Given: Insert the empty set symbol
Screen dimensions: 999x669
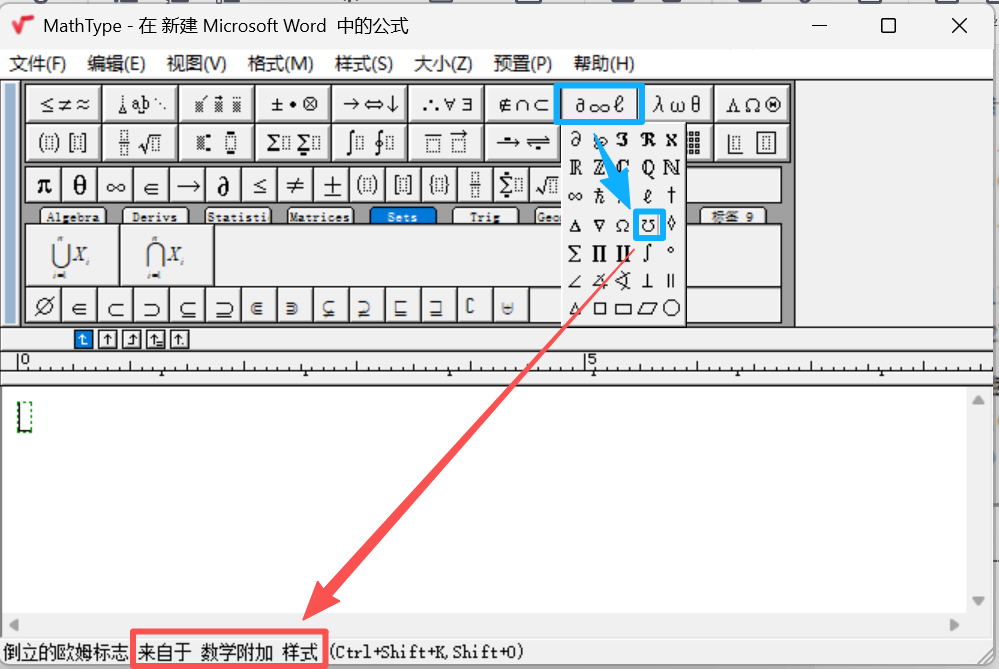Looking at the screenshot, I should [x=43, y=307].
